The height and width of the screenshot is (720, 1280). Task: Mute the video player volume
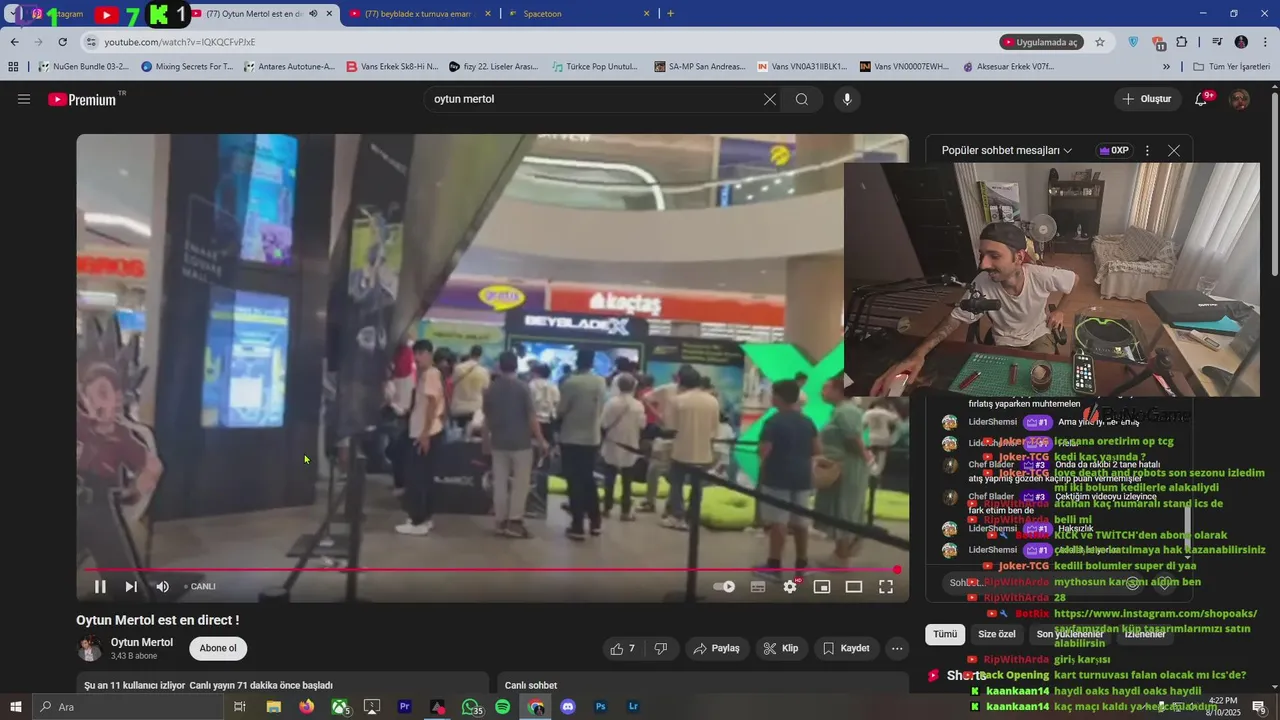(162, 587)
